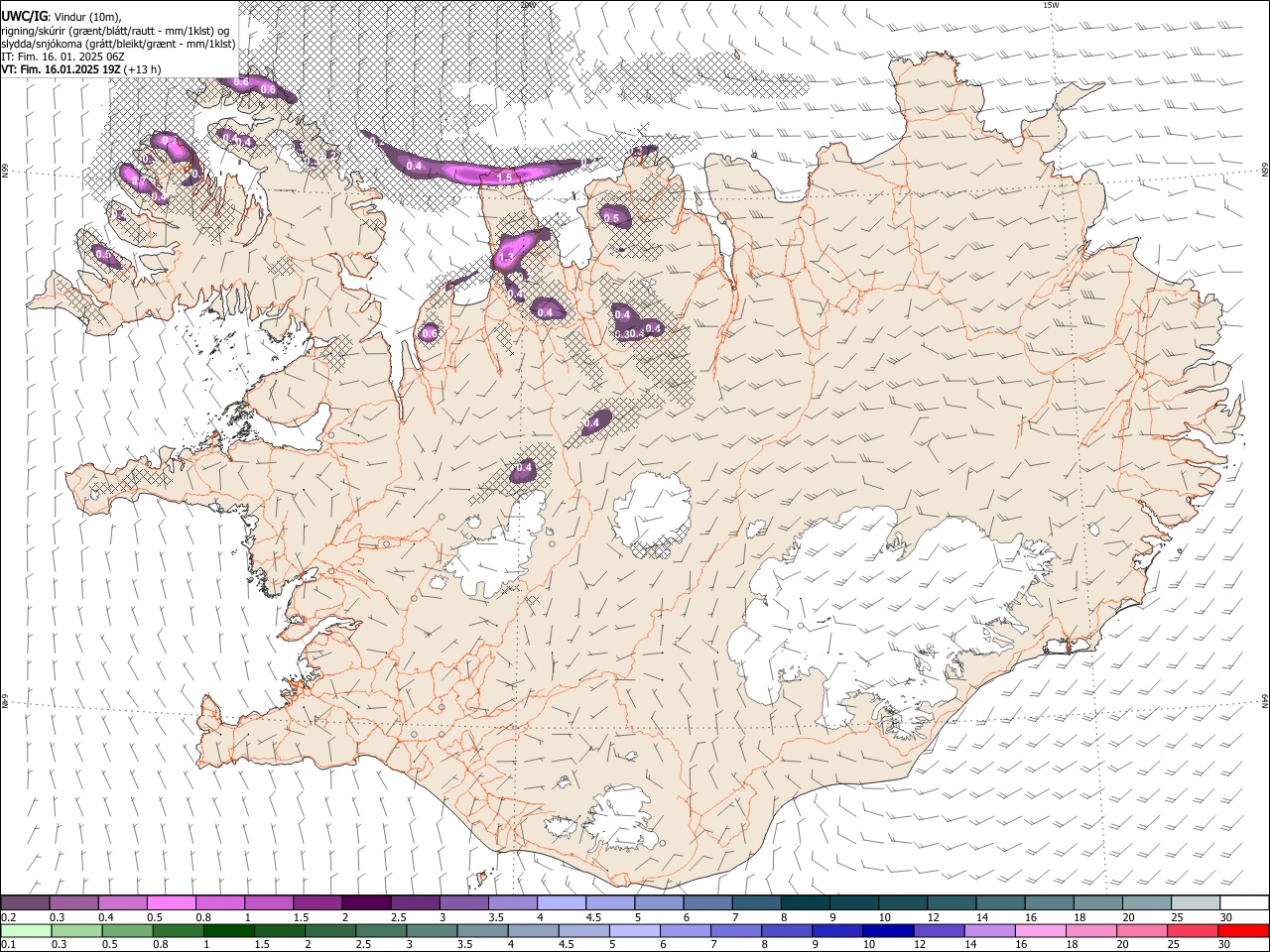Click the UWC/IG title text
This screenshot has height=952, width=1270.
(24, 15)
